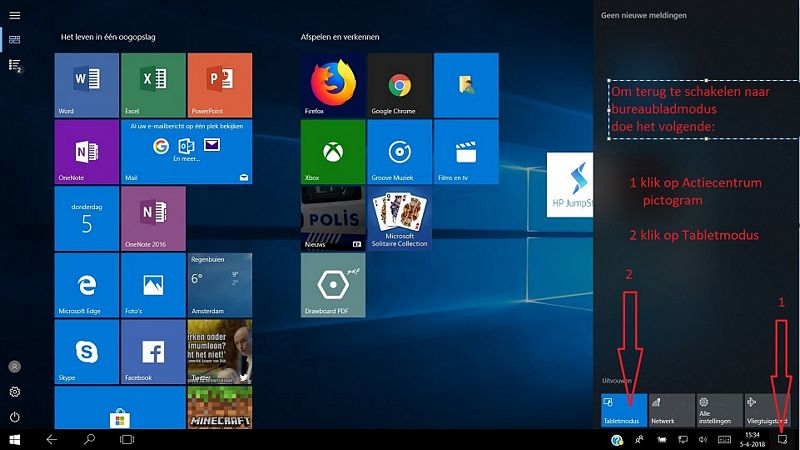Launch Excel from its Start tile
The height and width of the screenshot is (450, 800).
coord(153,85)
